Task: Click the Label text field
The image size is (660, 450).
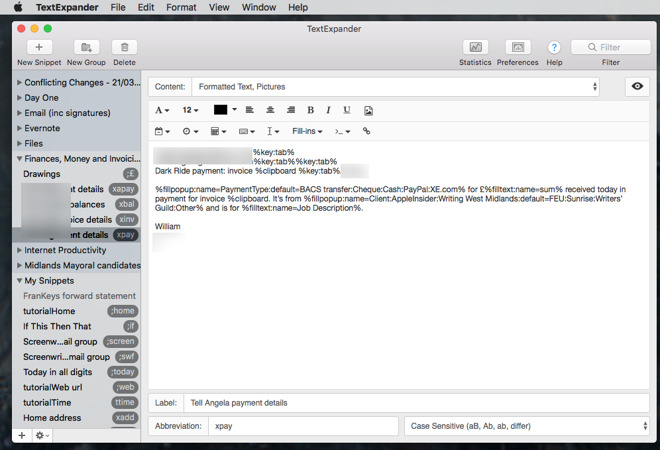Action: (417, 403)
